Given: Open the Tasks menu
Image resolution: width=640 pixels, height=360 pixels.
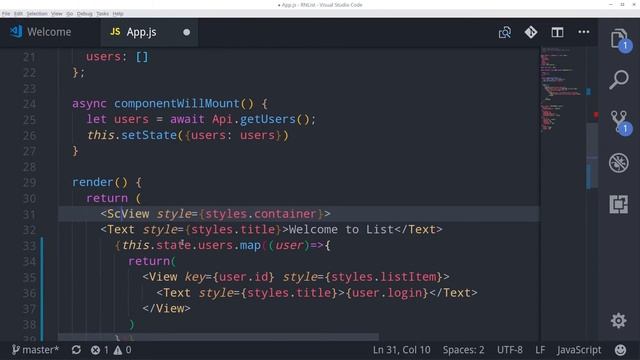Looking at the screenshot, I should click(102, 13).
